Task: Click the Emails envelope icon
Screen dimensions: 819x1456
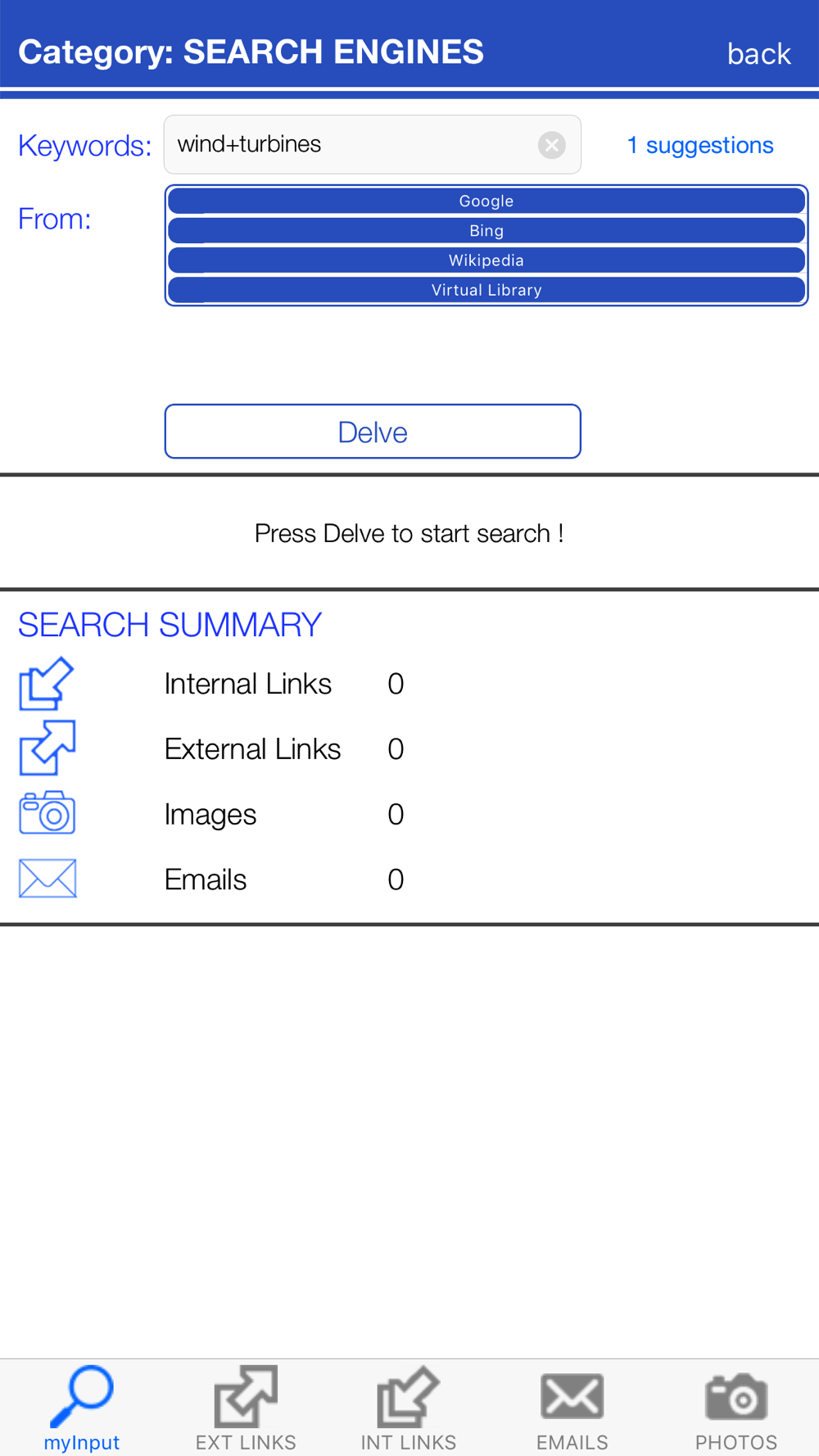Action: tap(47, 879)
